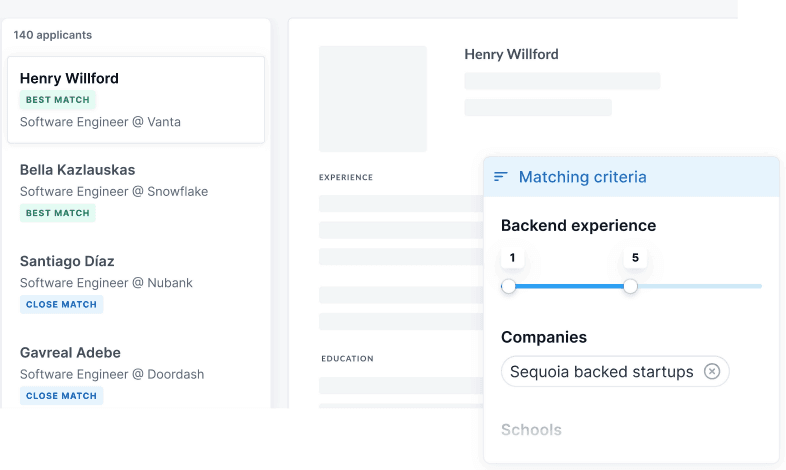This screenshot has width=786, height=470.
Task: Click the Companies section heading
Action: point(543,337)
